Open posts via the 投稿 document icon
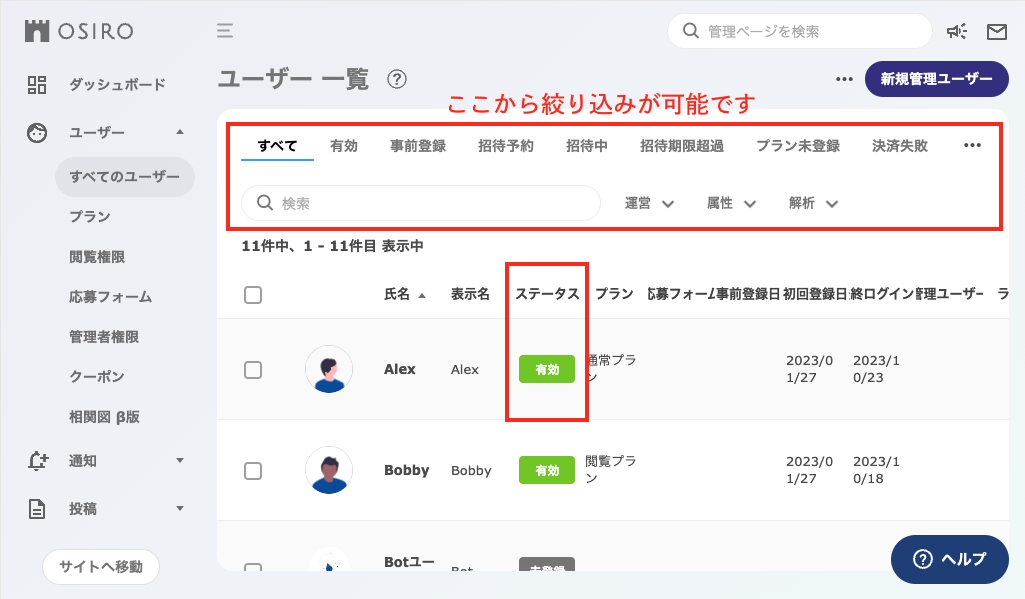 [x=37, y=509]
